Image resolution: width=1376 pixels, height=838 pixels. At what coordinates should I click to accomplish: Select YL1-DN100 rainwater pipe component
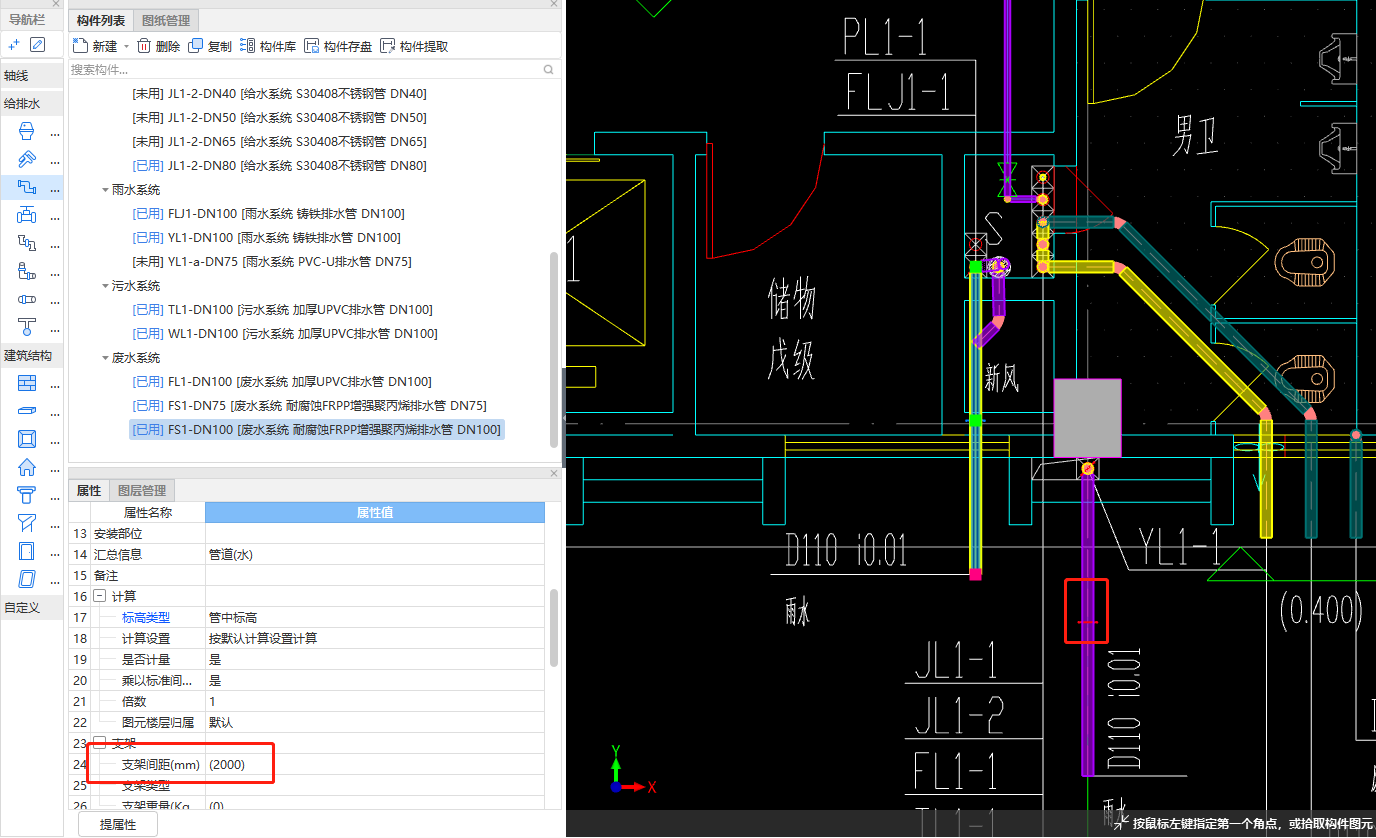coord(266,238)
